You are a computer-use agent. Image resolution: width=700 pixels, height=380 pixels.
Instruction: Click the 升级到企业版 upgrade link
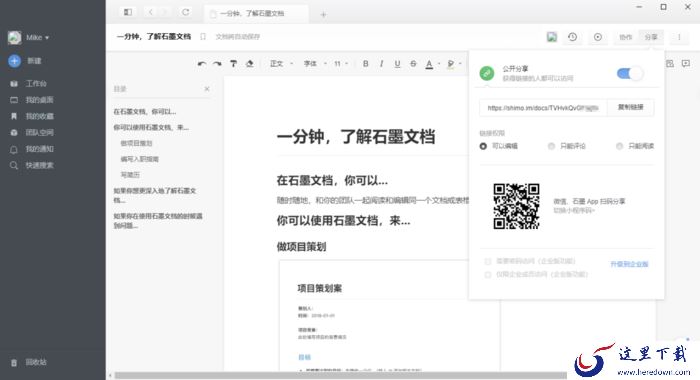629,264
